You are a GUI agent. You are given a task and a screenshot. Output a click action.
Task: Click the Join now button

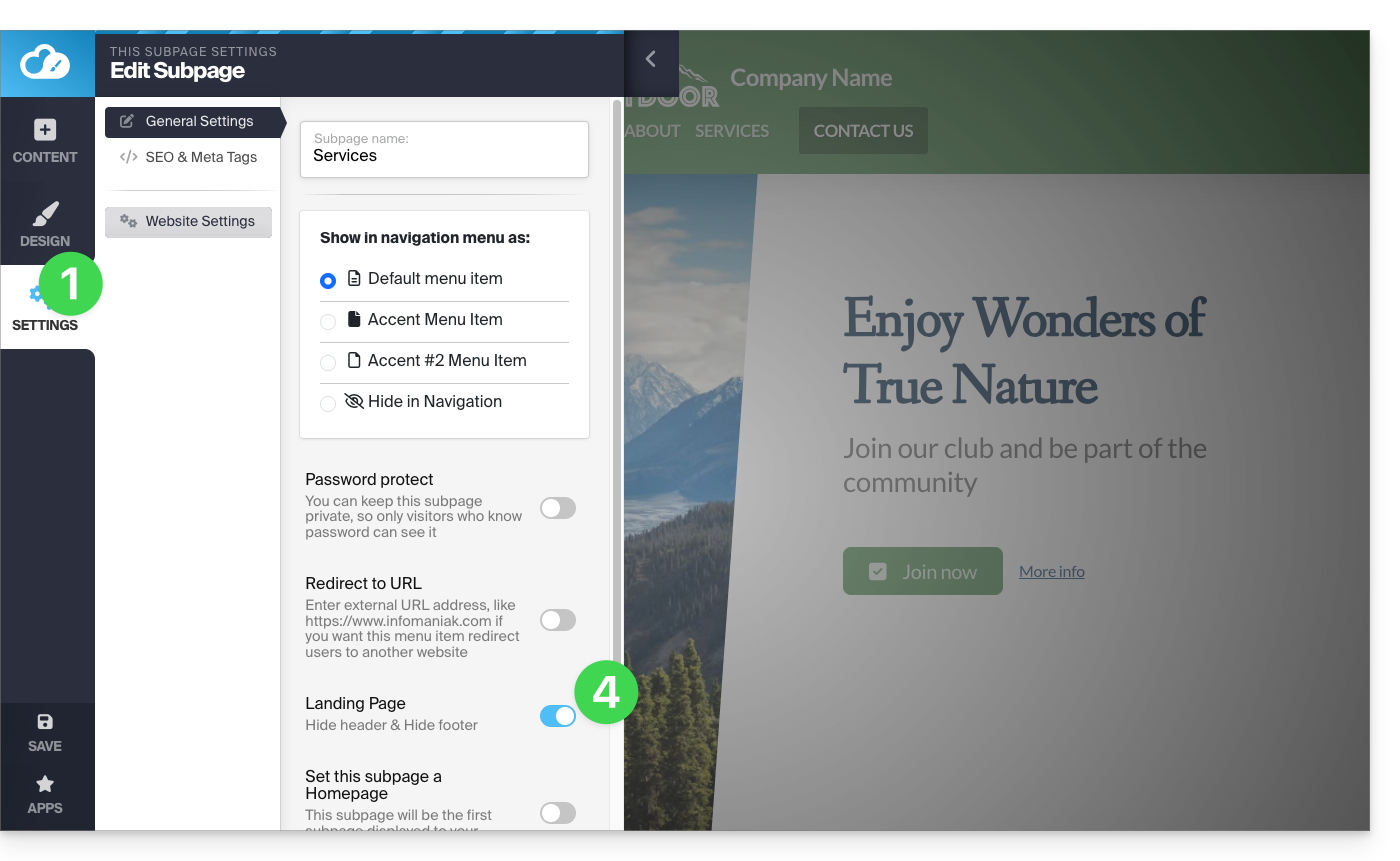[922, 571]
